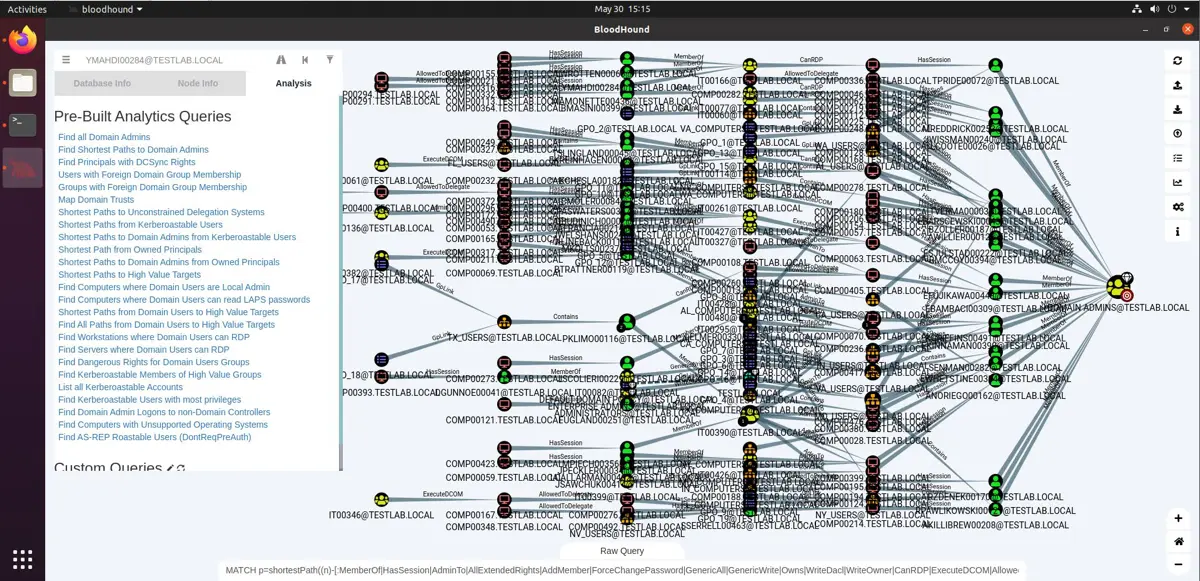Click the Back step icon in search bar

point(305,60)
